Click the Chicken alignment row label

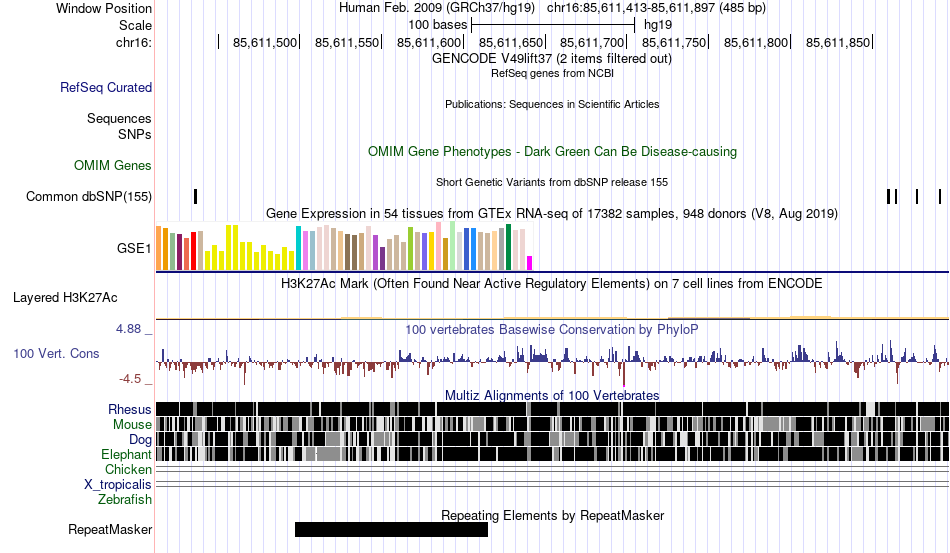(128, 469)
